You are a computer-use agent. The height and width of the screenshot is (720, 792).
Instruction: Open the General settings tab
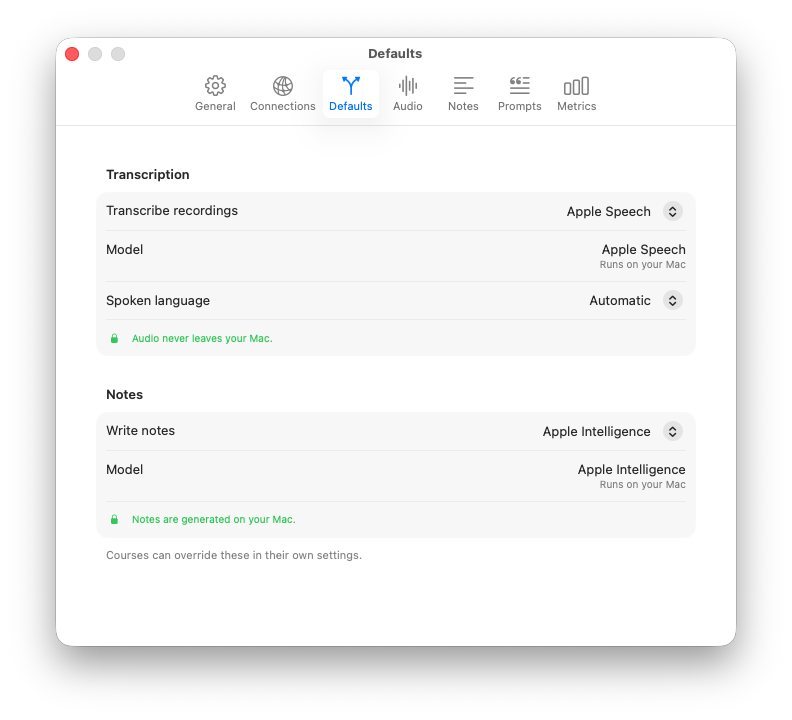pos(215,94)
